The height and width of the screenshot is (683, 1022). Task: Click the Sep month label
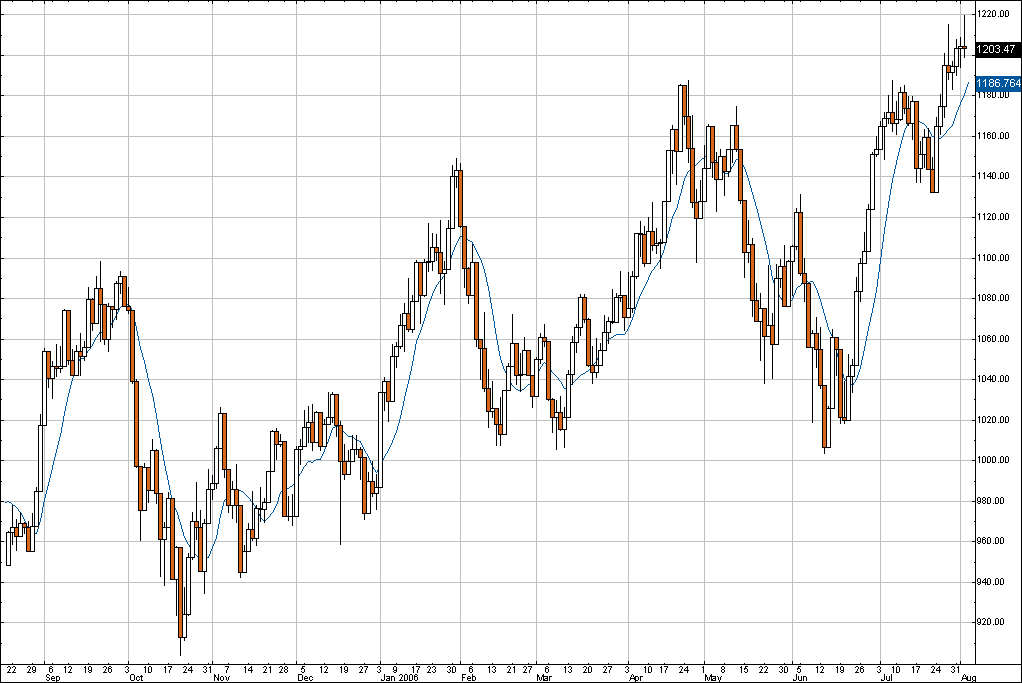tap(53, 678)
